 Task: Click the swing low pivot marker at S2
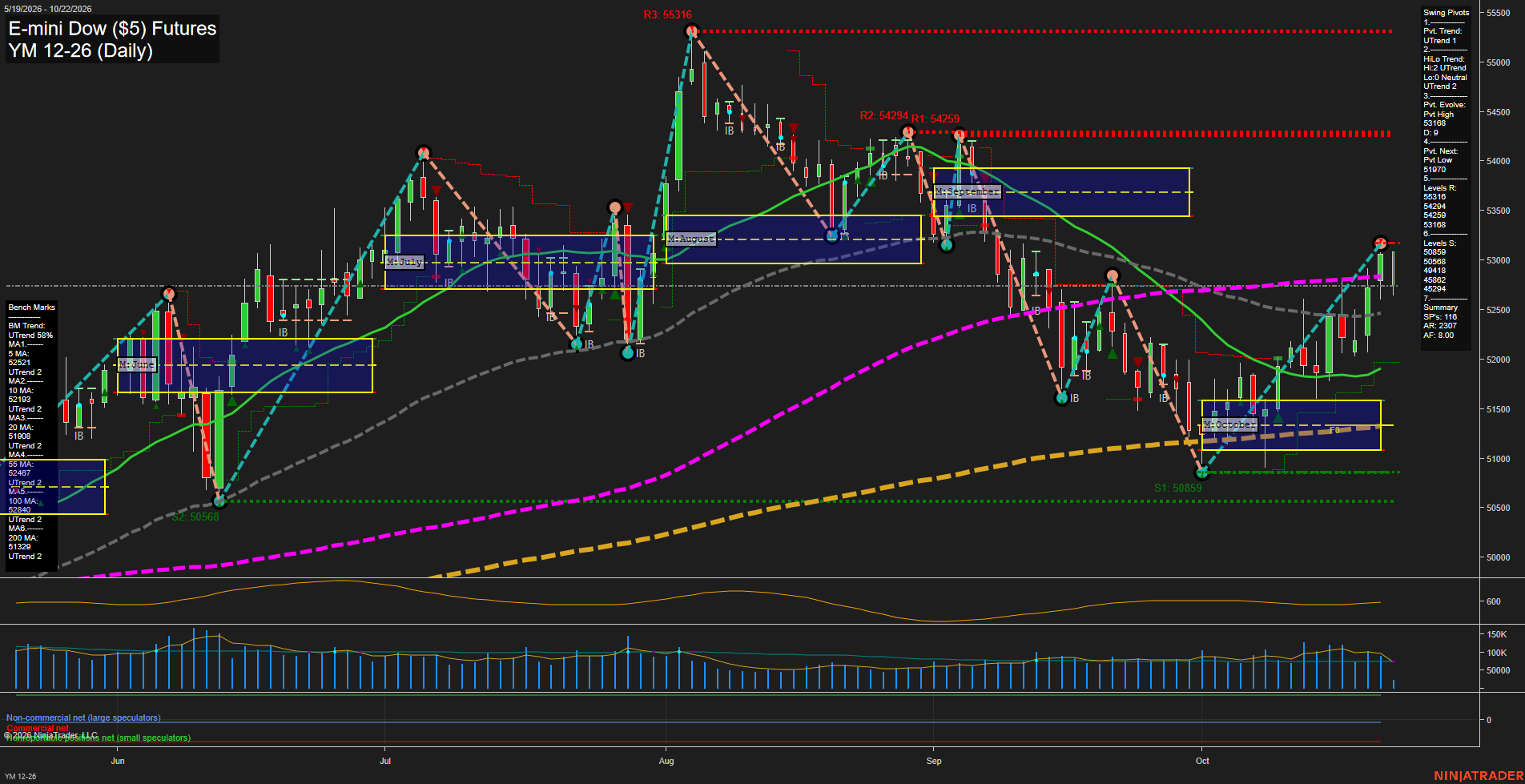[x=219, y=501]
